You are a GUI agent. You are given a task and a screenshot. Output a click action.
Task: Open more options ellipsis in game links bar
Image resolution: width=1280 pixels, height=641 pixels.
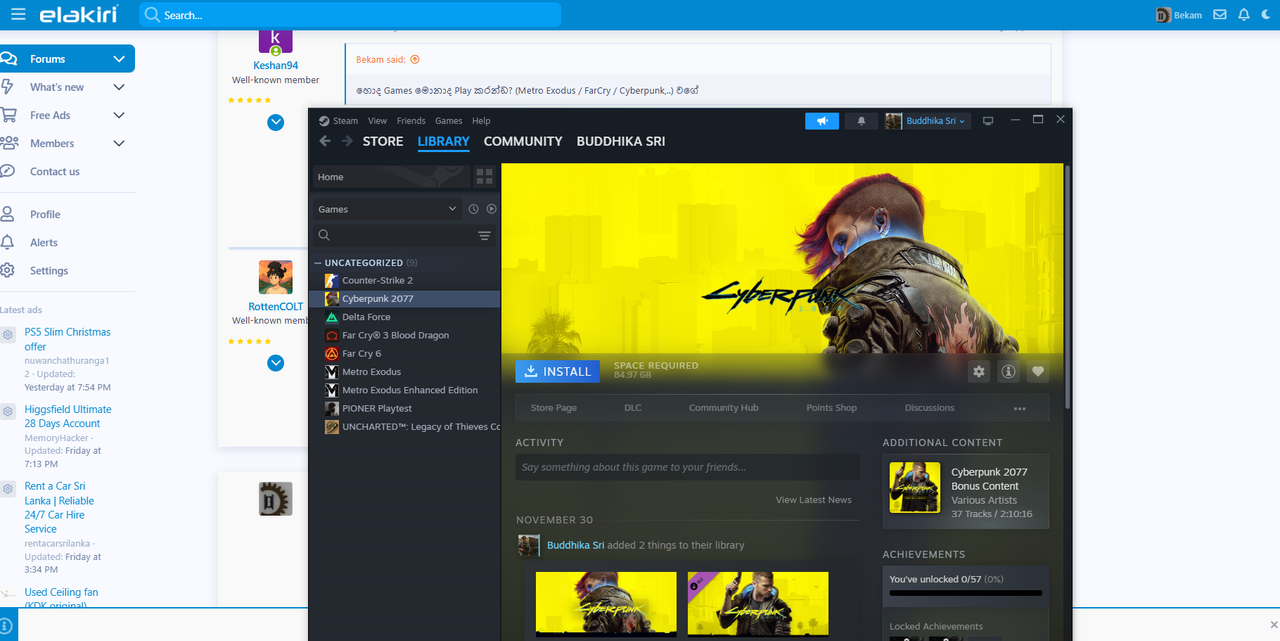[1020, 408]
